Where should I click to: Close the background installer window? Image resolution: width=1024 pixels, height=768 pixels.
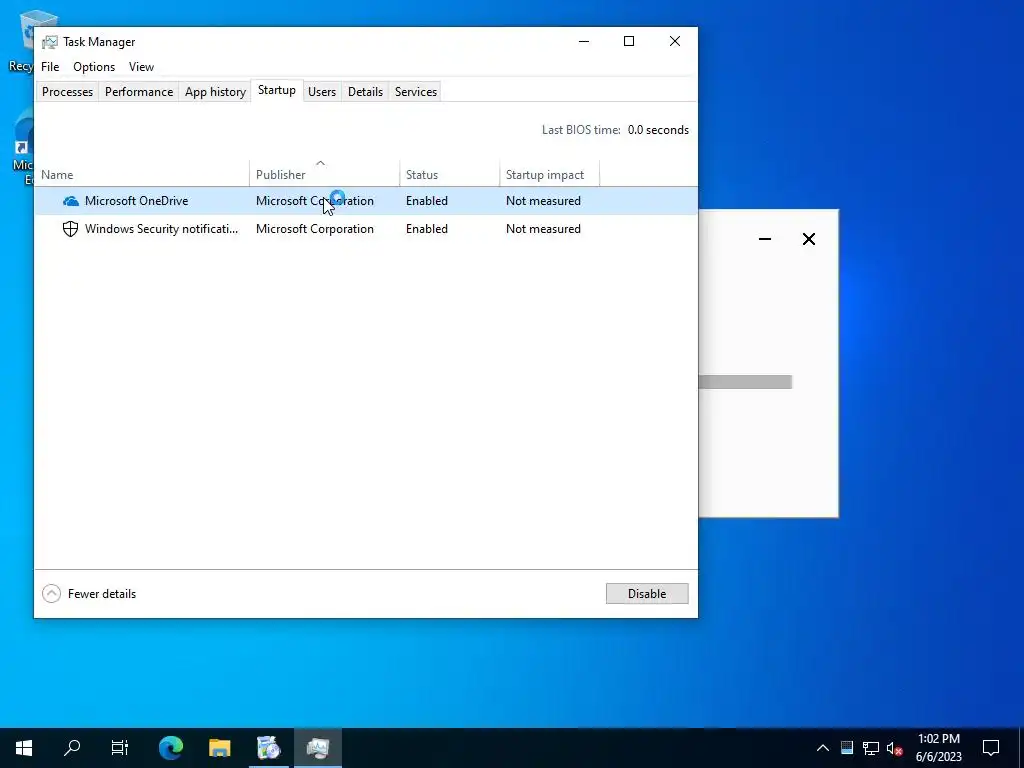pyautogui.click(x=809, y=239)
